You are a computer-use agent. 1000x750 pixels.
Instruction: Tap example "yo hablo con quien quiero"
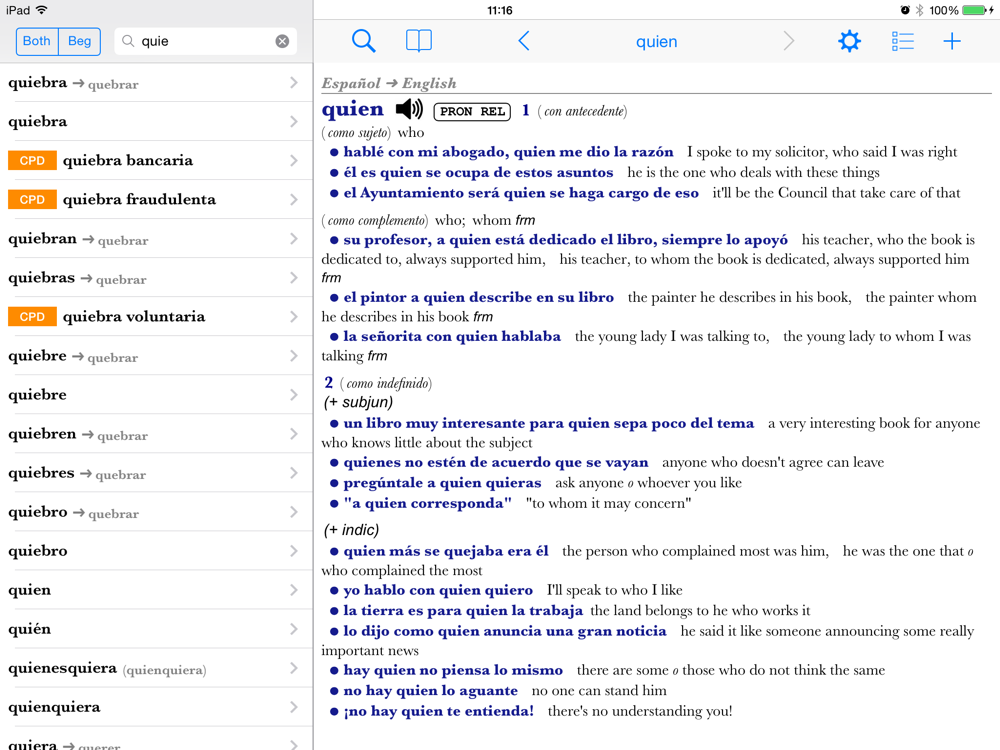pos(438,590)
